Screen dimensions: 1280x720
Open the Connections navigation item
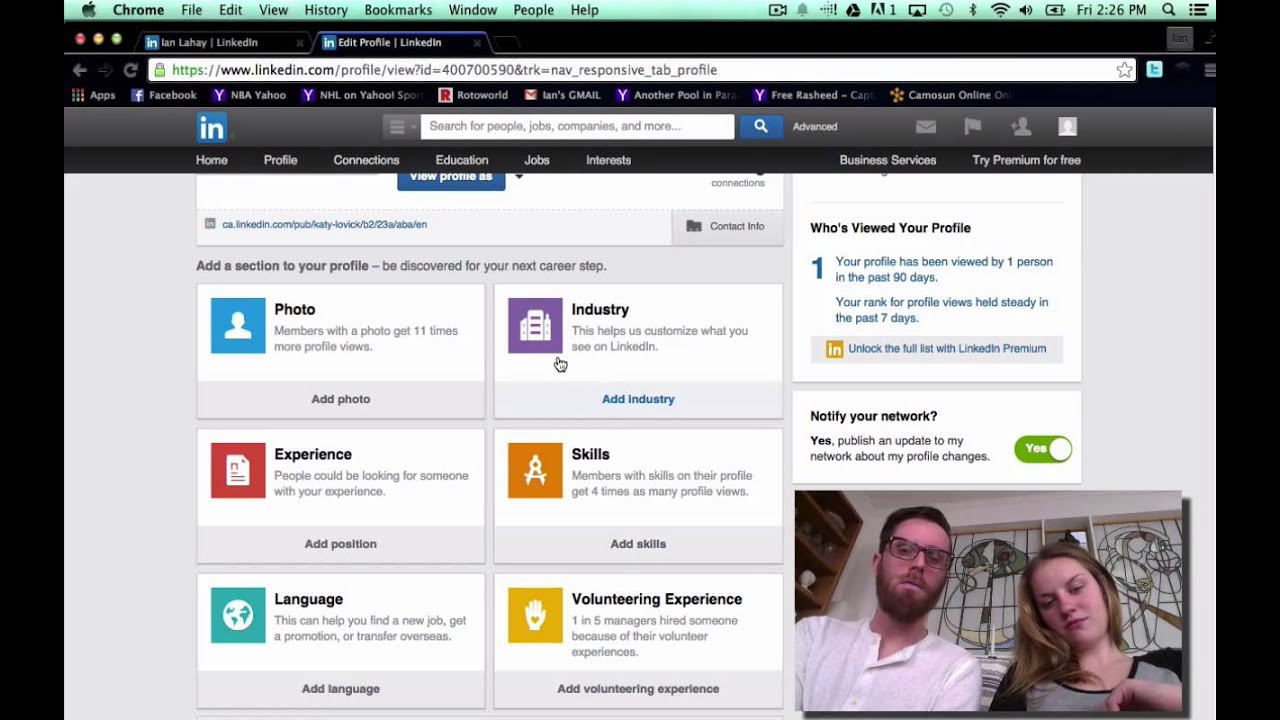(x=366, y=160)
